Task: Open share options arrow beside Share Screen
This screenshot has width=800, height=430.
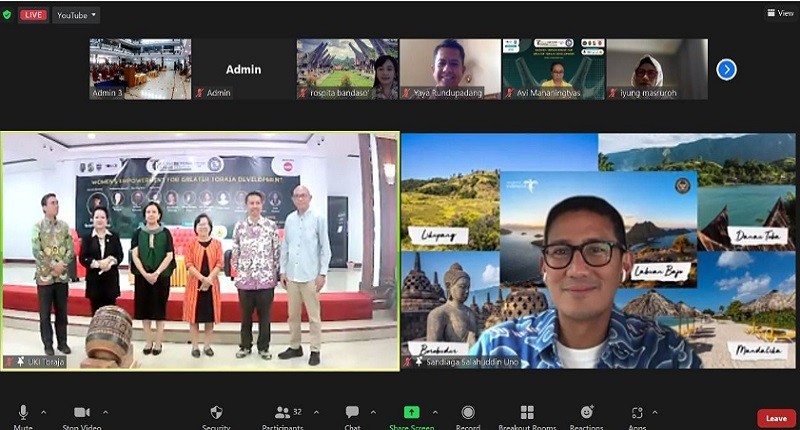Action: [435, 412]
